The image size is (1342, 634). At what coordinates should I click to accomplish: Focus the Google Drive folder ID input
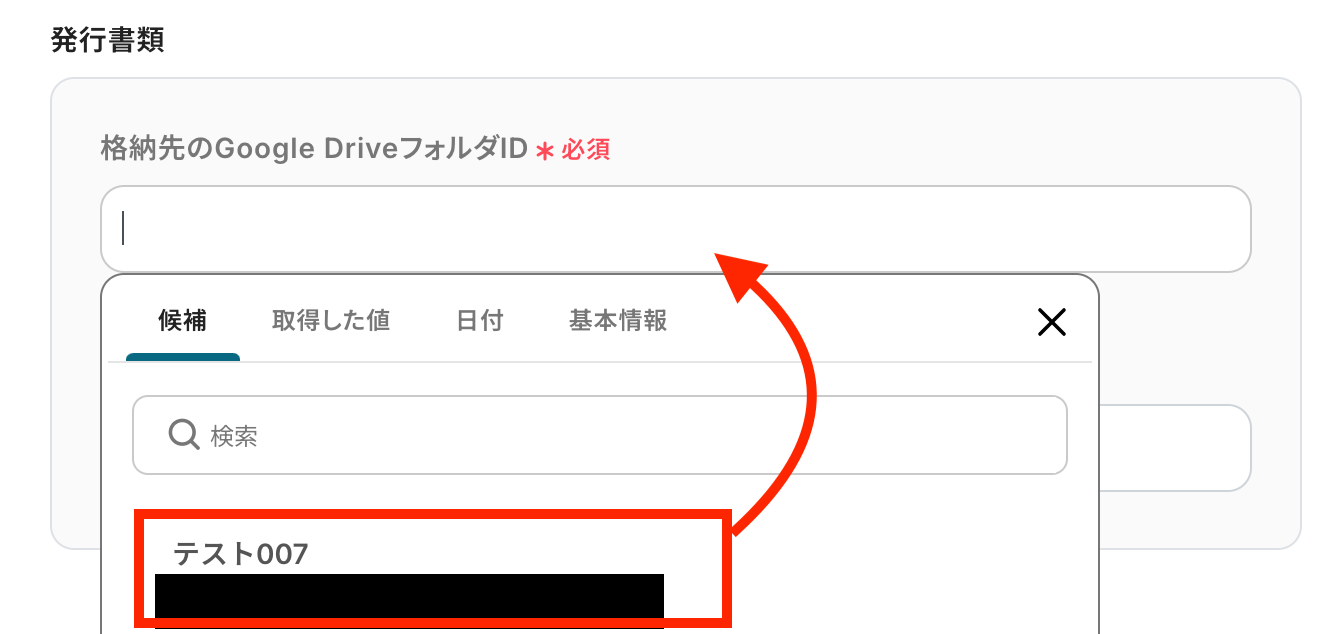coord(676,229)
